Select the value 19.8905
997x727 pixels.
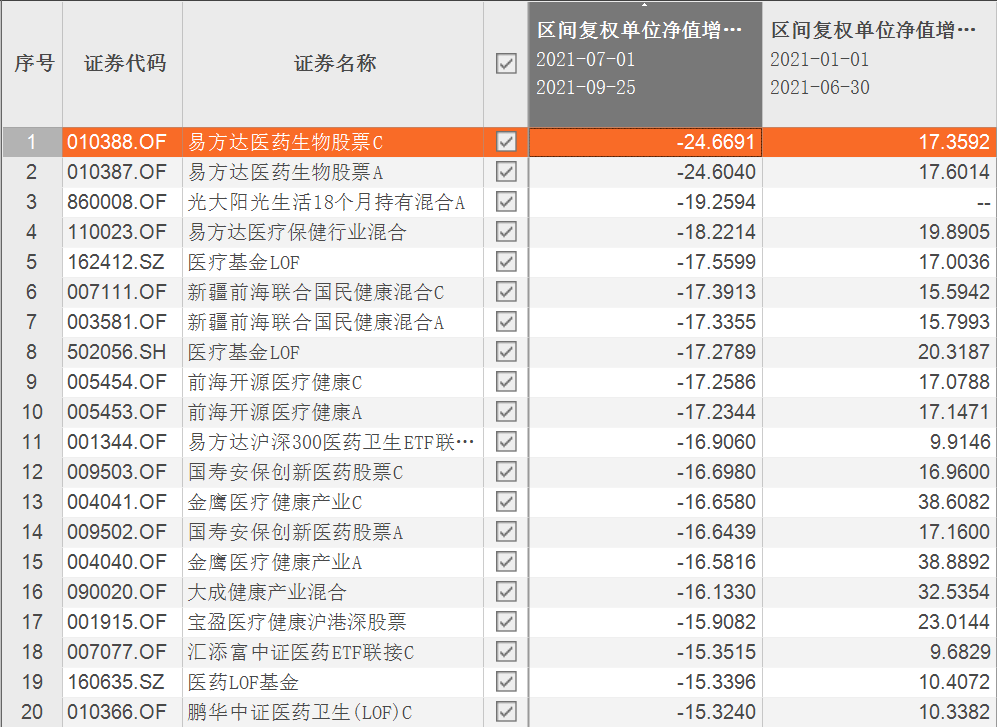[954, 232]
